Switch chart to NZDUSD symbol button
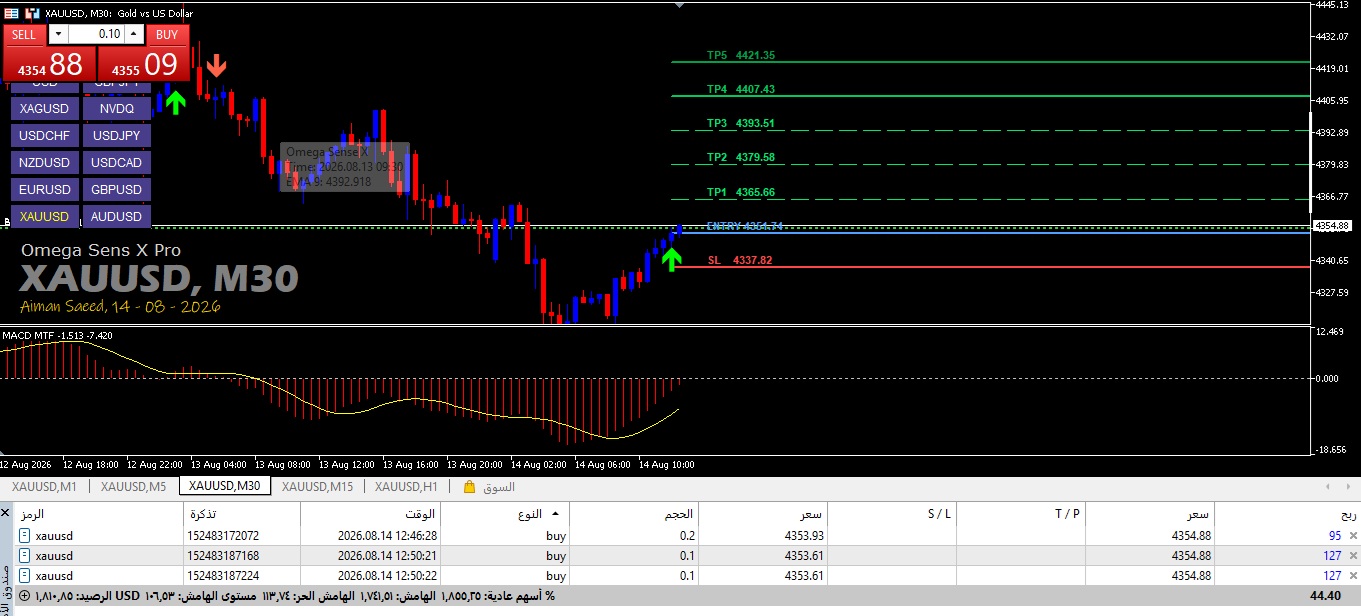The height and width of the screenshot is (616, 1361). coord(45,163)
